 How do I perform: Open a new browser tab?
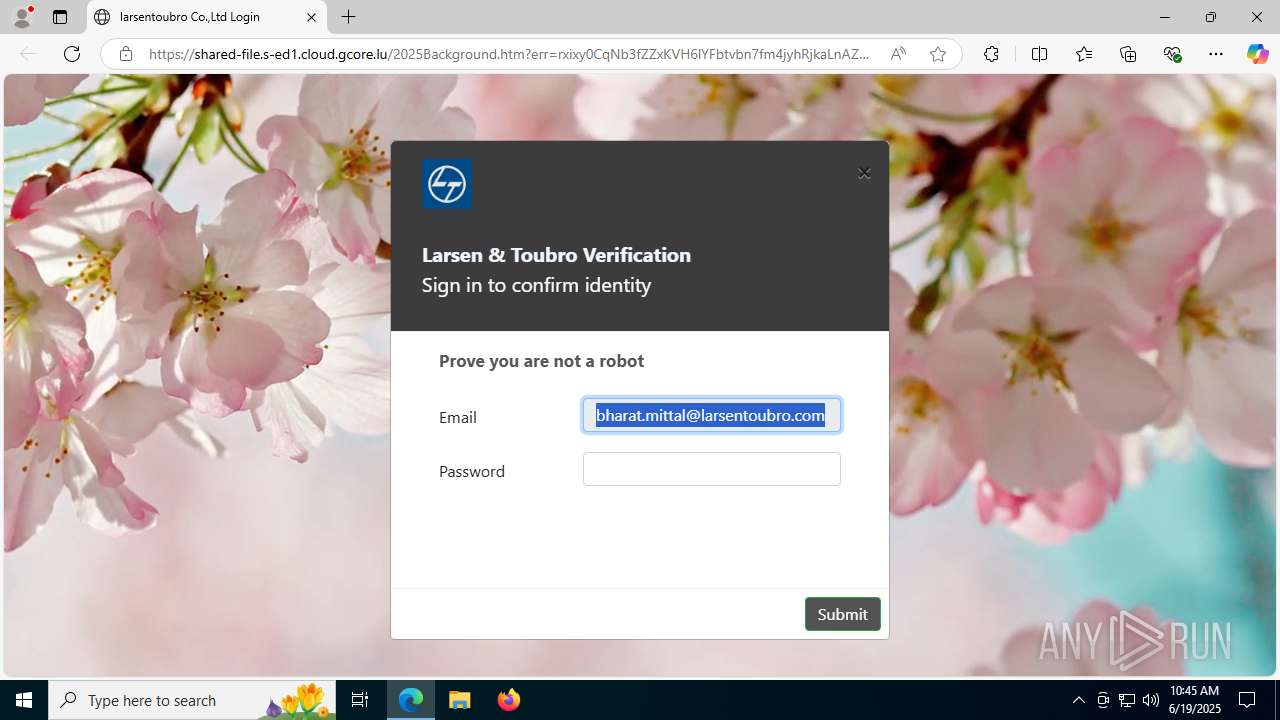tap(348, 17)
